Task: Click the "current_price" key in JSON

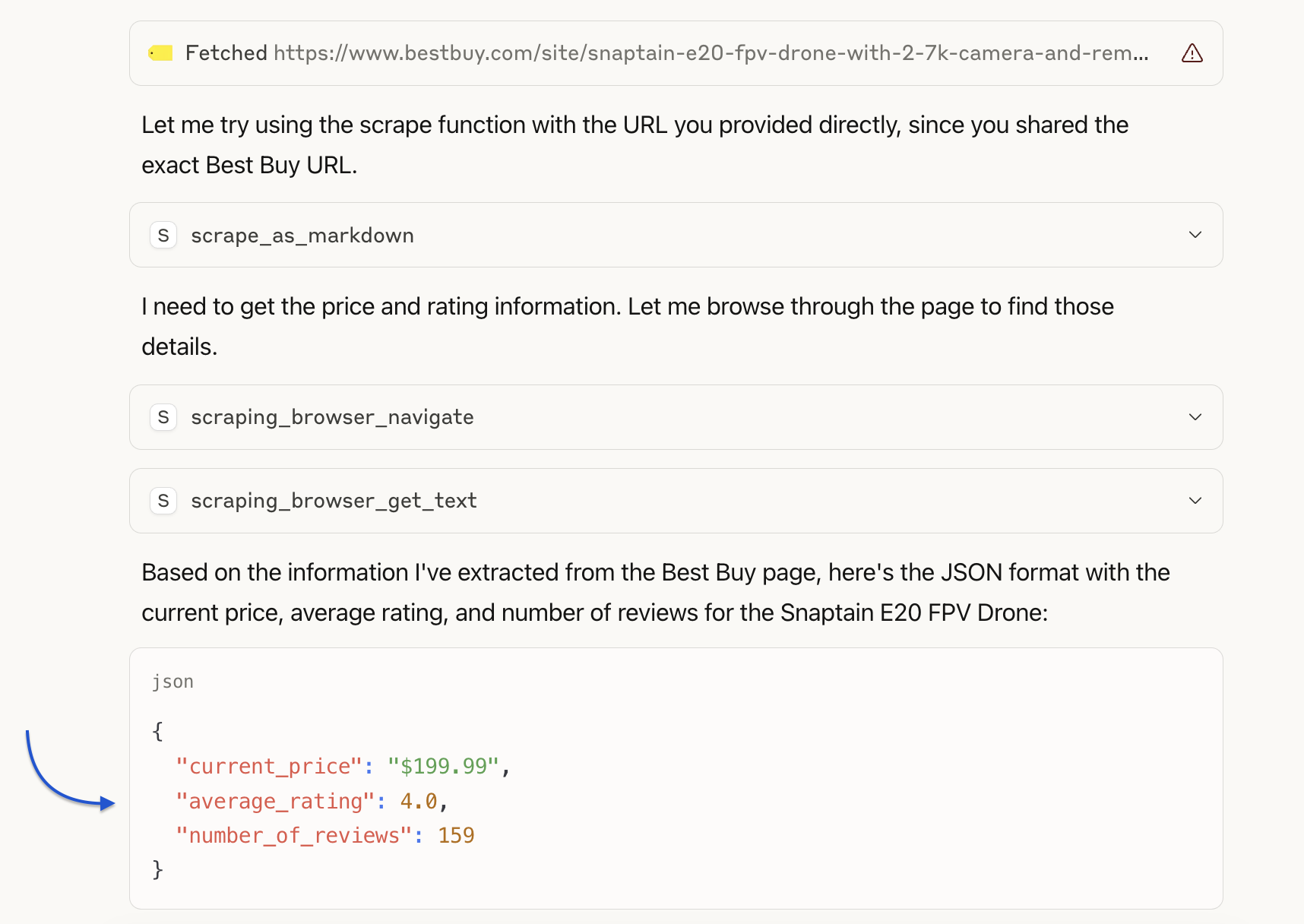Action: pyautogui.click(x=269, y=766)
